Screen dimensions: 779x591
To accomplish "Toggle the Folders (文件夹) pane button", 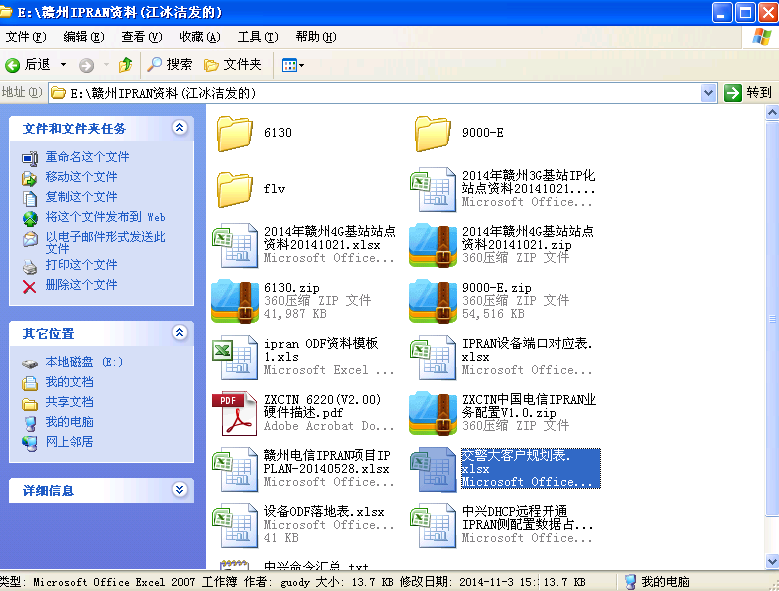I will click(x=233, y=64).
